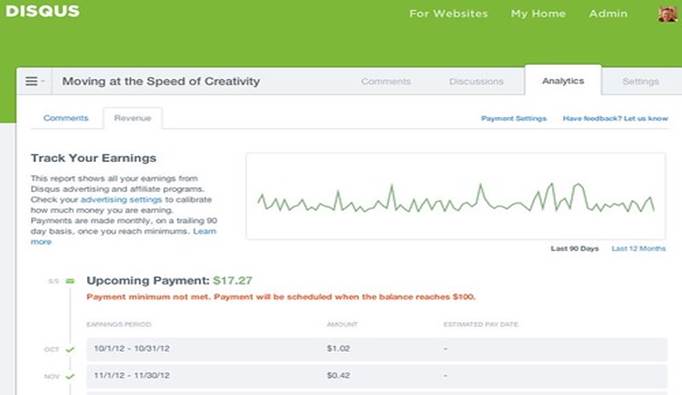
Task: Open the Settings tab
Action: (x=640, y=81)
